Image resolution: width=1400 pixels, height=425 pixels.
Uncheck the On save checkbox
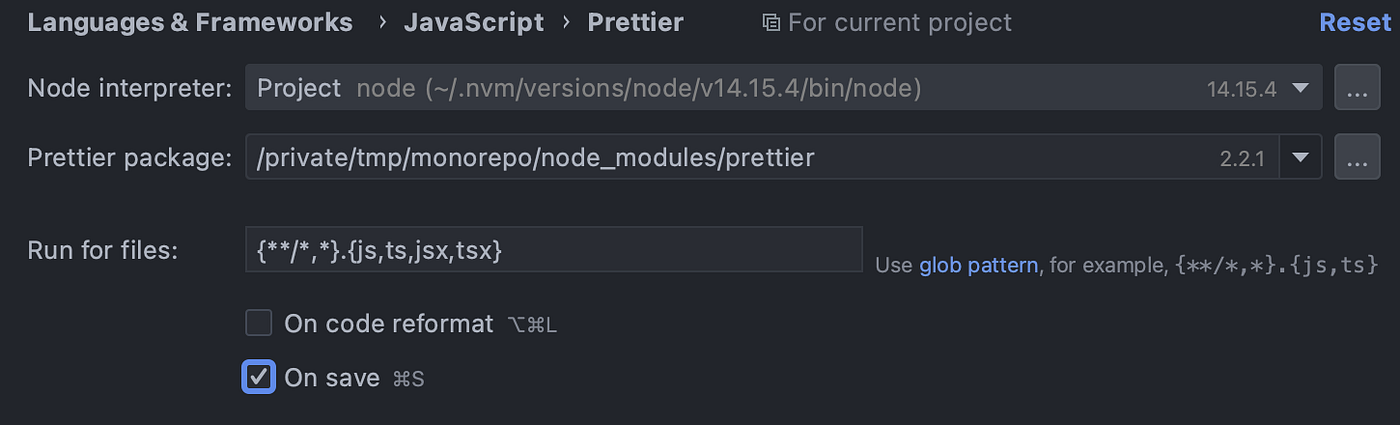[x=259, y=377]
